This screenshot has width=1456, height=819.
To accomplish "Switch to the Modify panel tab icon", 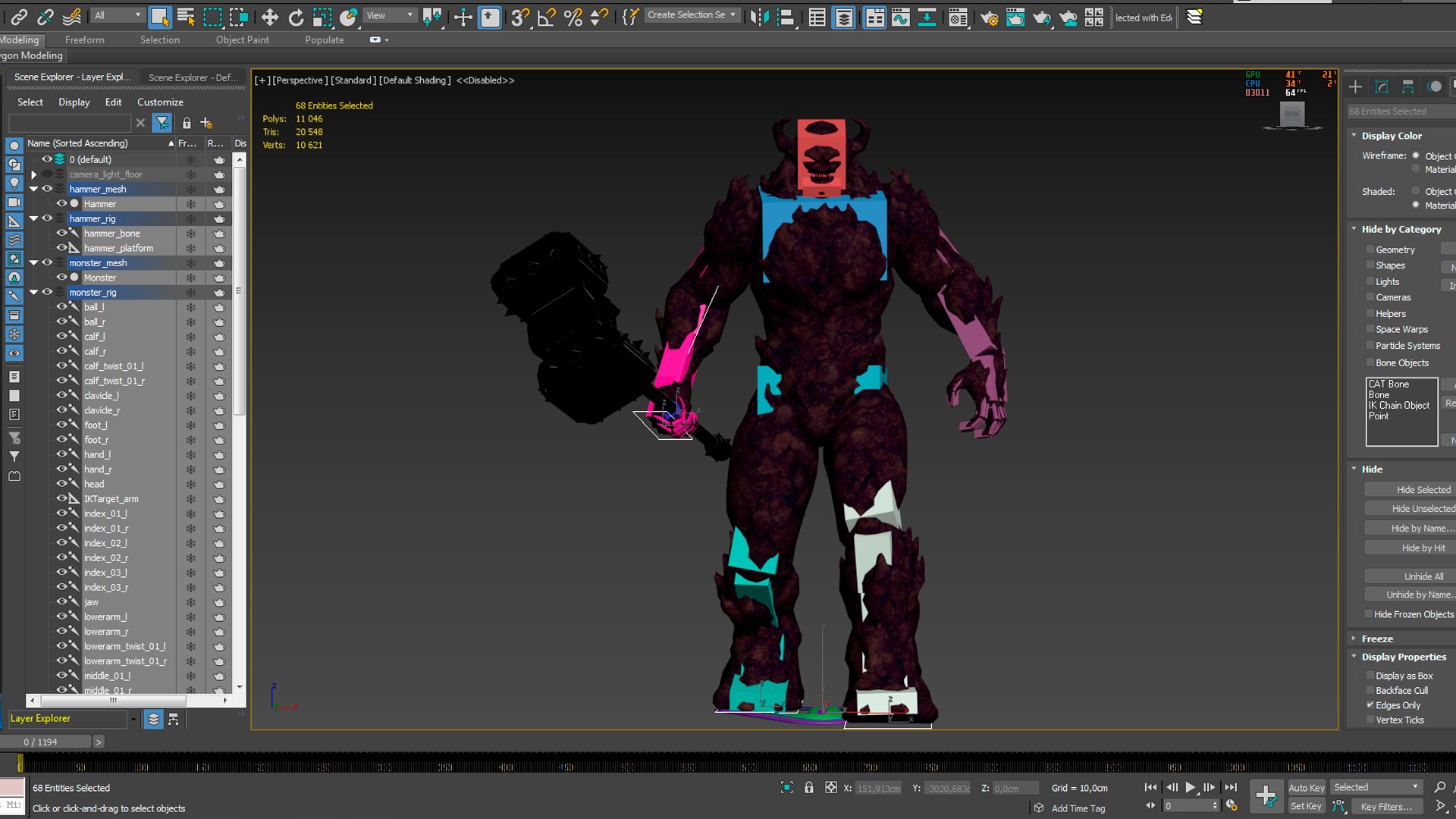I will coord(1382,86).
